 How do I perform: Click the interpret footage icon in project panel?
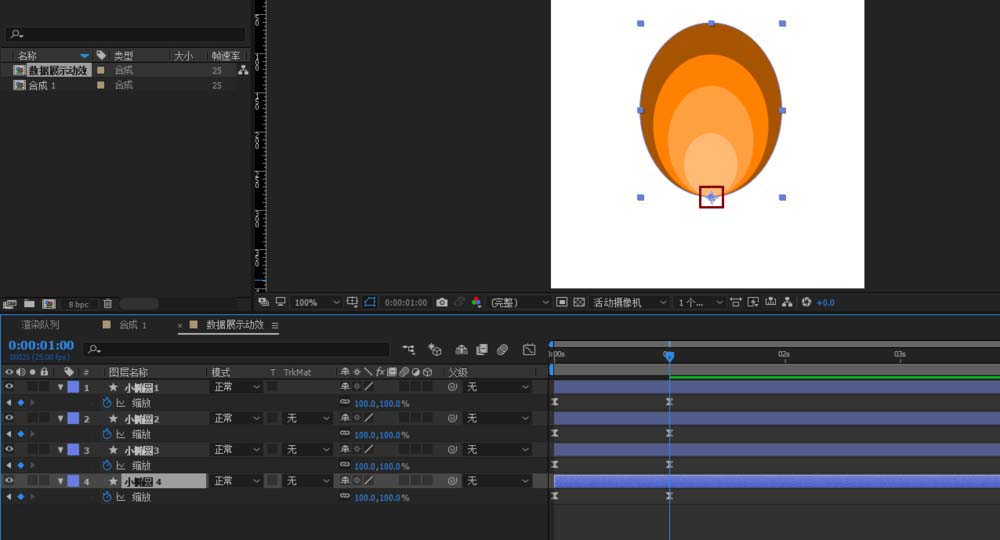10,304
